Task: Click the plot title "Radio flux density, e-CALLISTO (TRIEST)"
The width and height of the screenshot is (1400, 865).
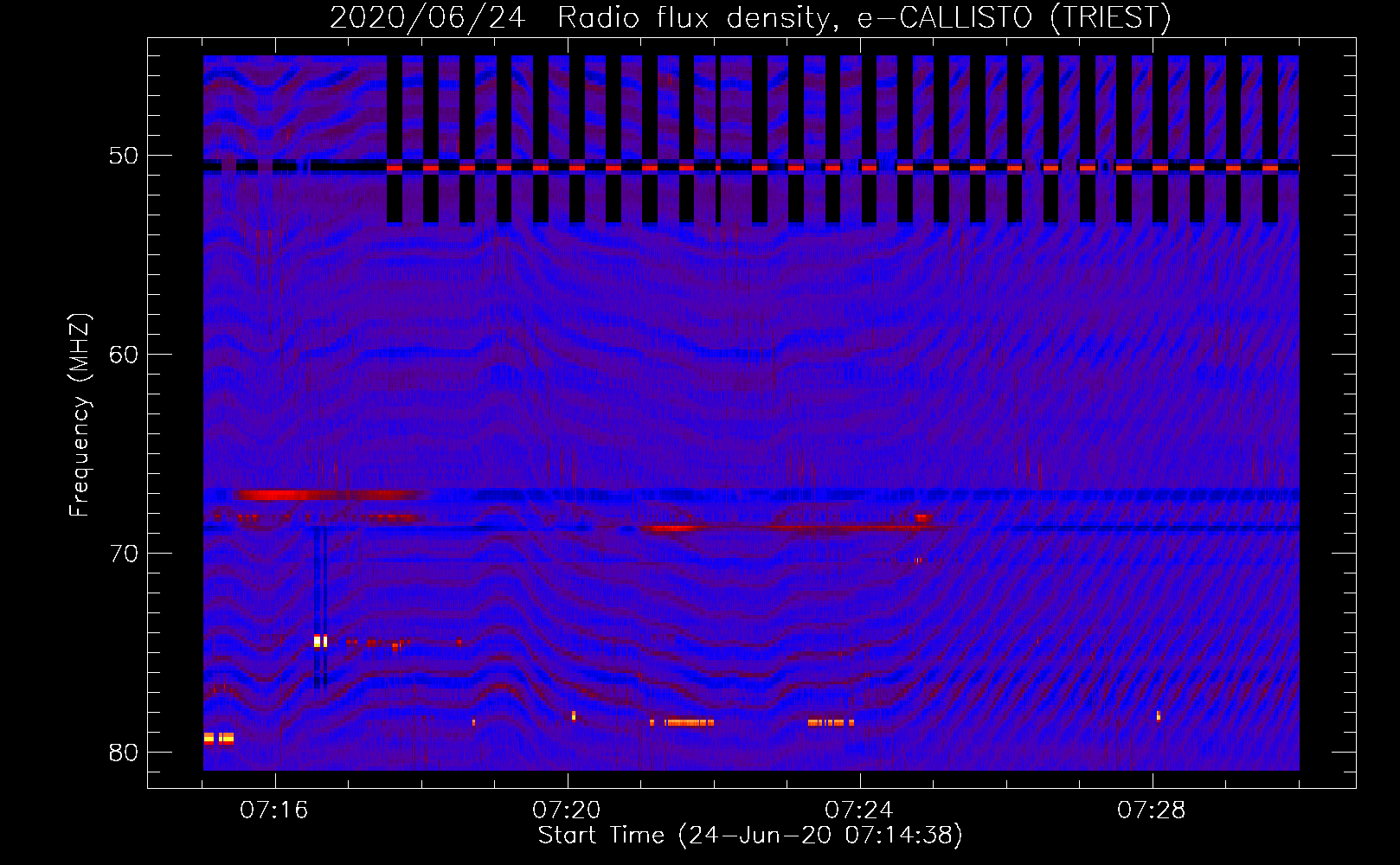Action: 864,18
